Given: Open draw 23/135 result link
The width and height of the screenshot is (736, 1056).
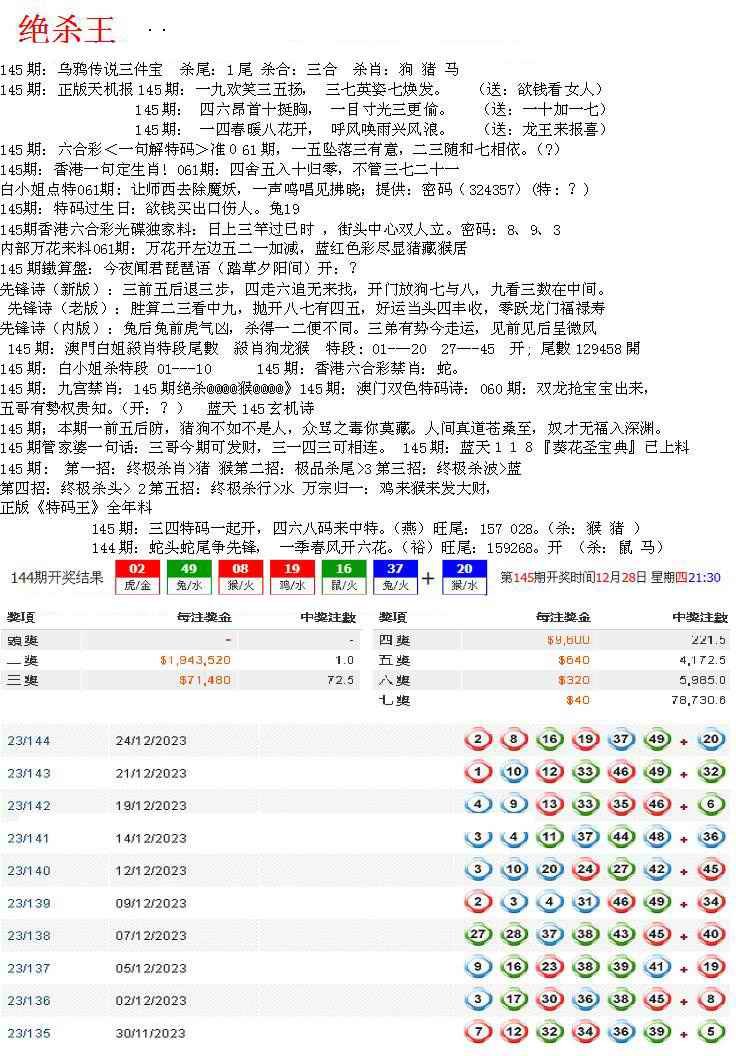Looking at the screenshot, I should click(x=28, y=1034).
